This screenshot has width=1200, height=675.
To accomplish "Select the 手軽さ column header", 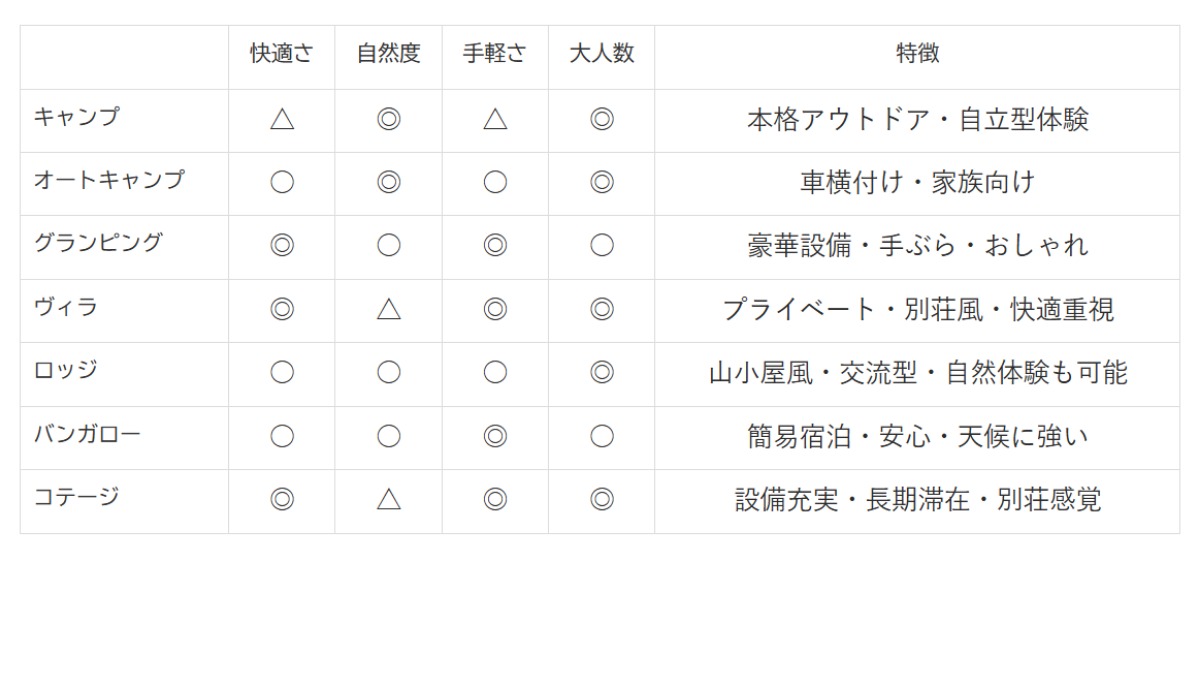I will [x=495, y=55].
